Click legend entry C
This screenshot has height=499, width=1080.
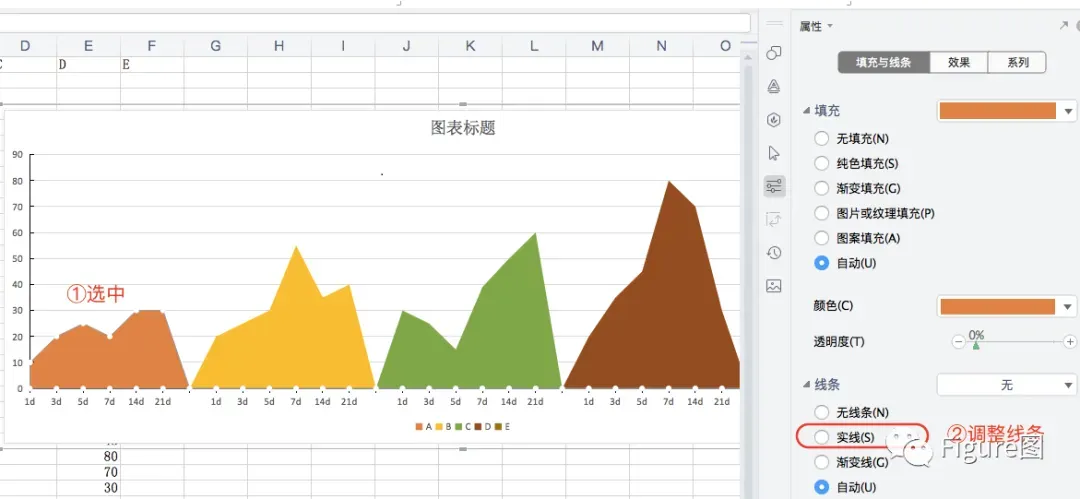(463, 427)
